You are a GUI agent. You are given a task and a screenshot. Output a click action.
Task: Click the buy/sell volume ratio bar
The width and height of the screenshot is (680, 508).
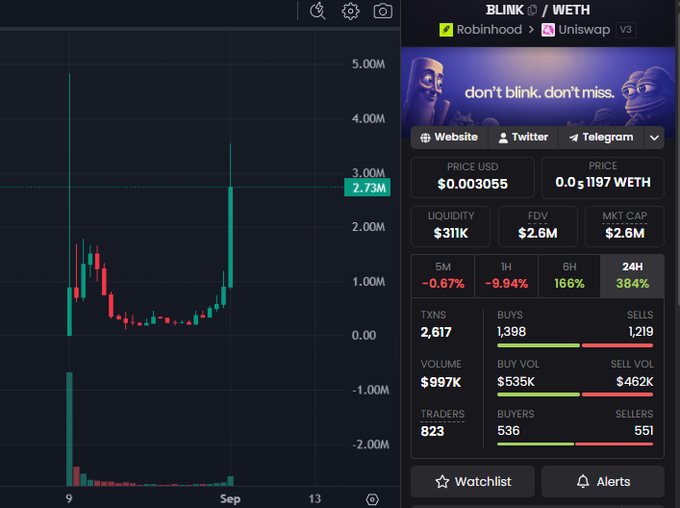(575, 395)
